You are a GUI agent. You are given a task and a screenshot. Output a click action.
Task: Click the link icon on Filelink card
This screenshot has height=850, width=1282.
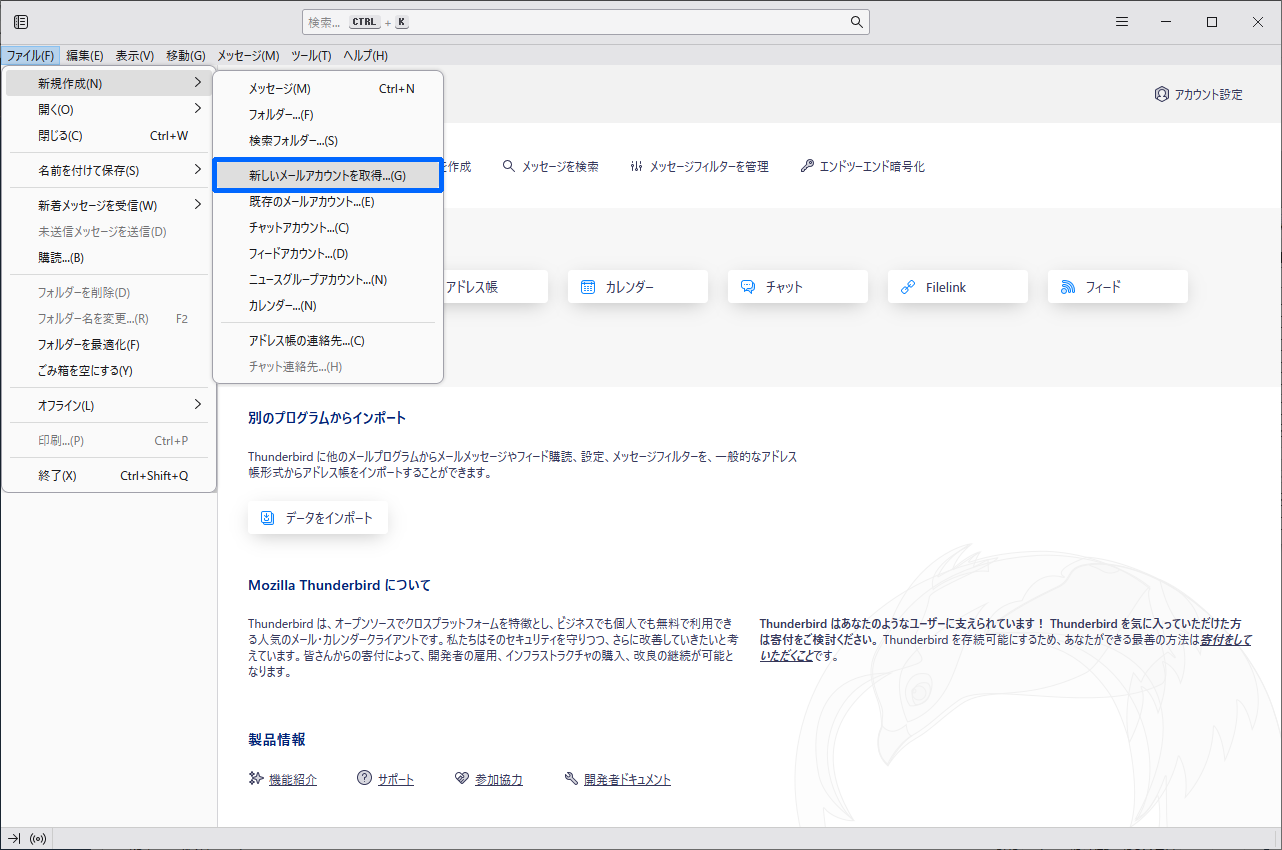[x=908, y=287]
